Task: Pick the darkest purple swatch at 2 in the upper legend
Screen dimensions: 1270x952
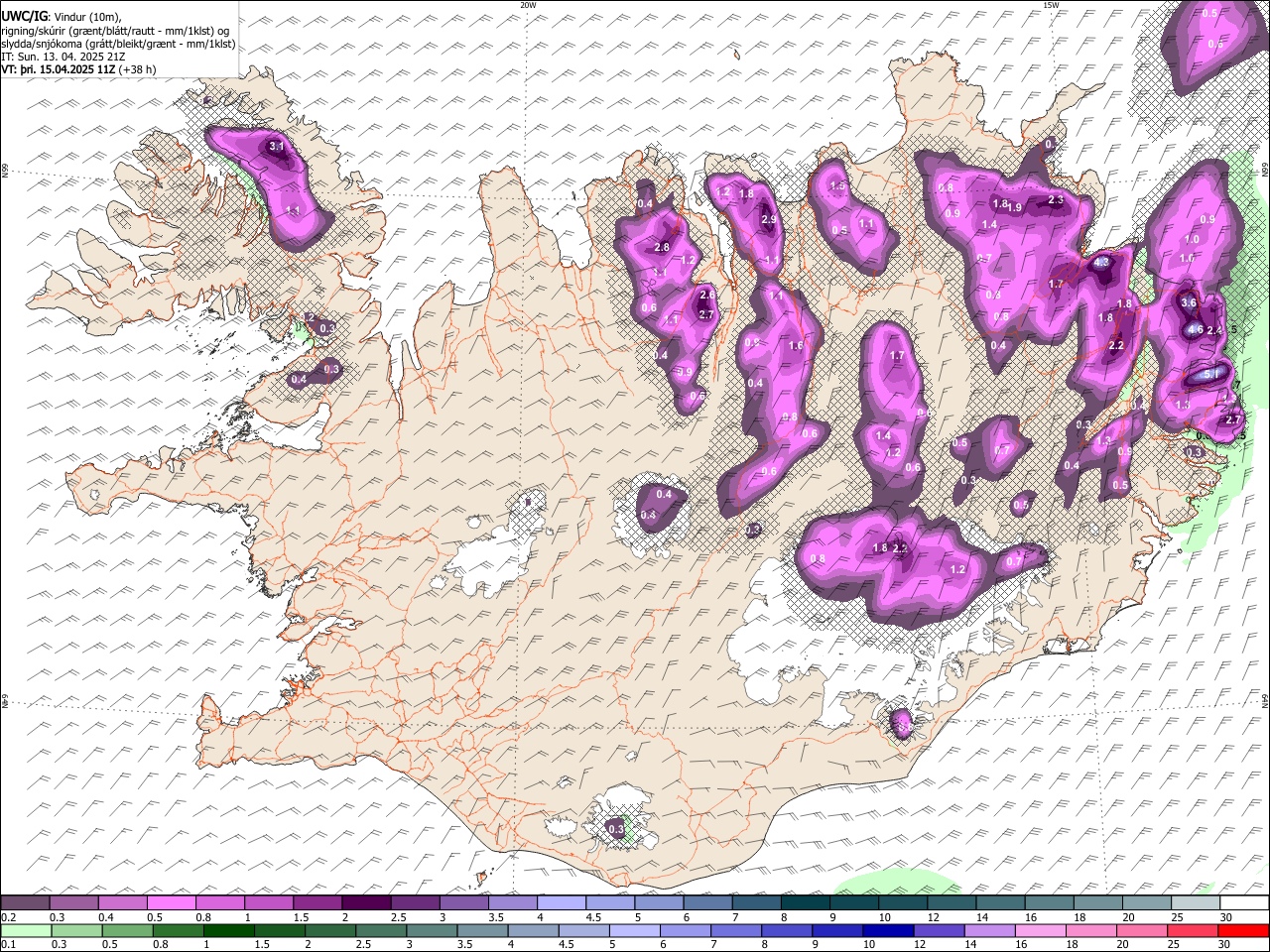Action: (365, 902)
